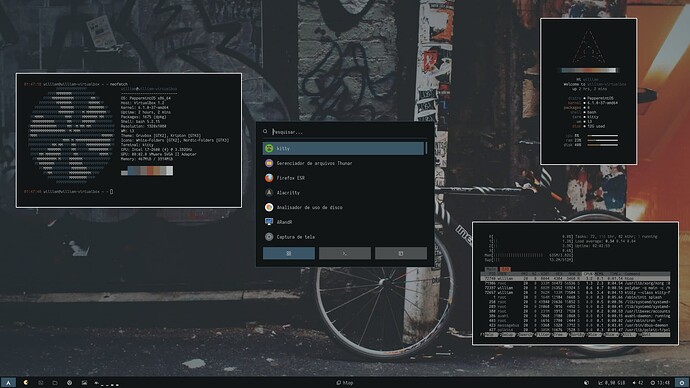
Task: Switch to the windows mode tab in launcher
Action: pos(400,253)
